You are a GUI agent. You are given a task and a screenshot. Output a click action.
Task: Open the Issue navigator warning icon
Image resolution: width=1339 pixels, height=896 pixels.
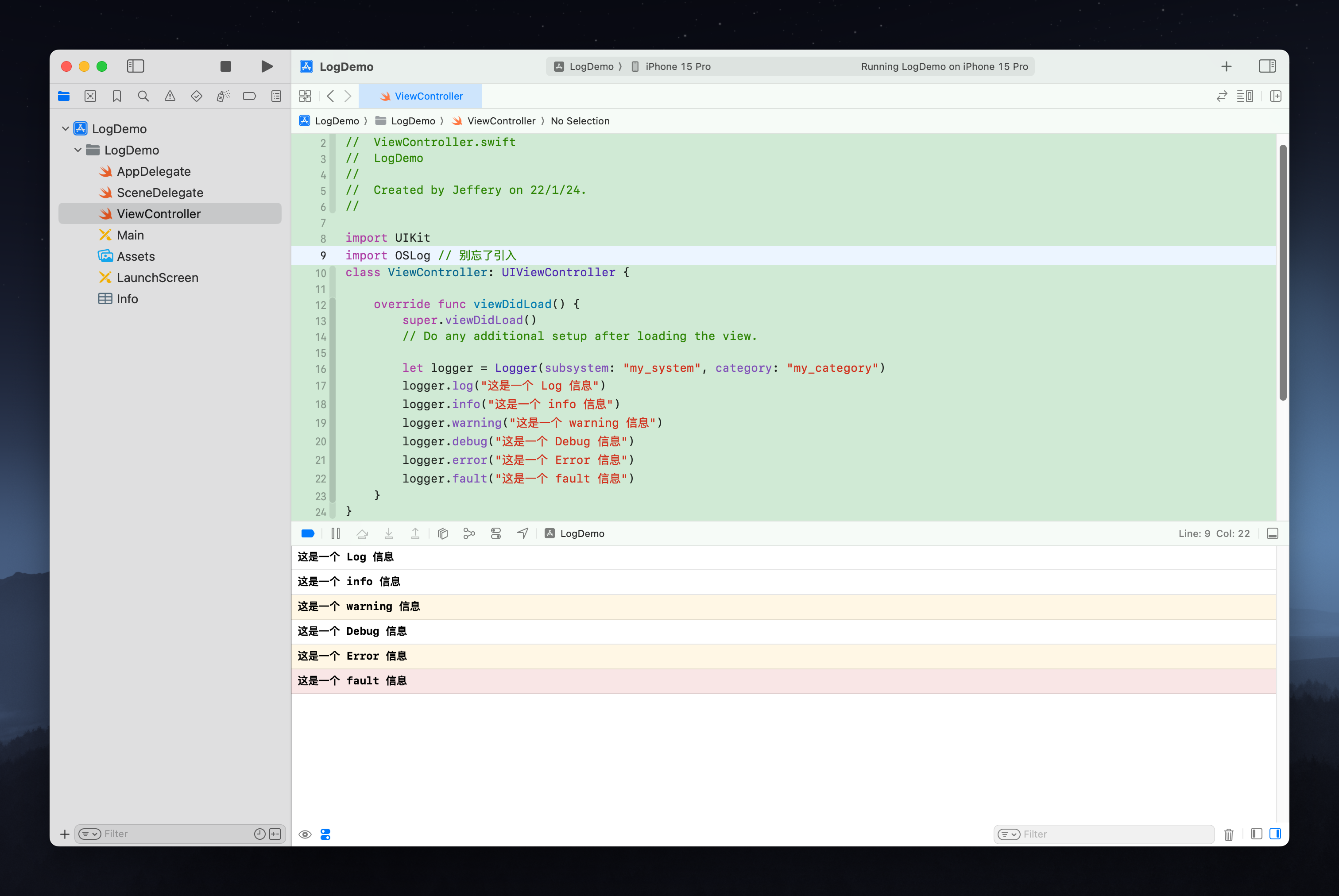click(x=170, y=96)
